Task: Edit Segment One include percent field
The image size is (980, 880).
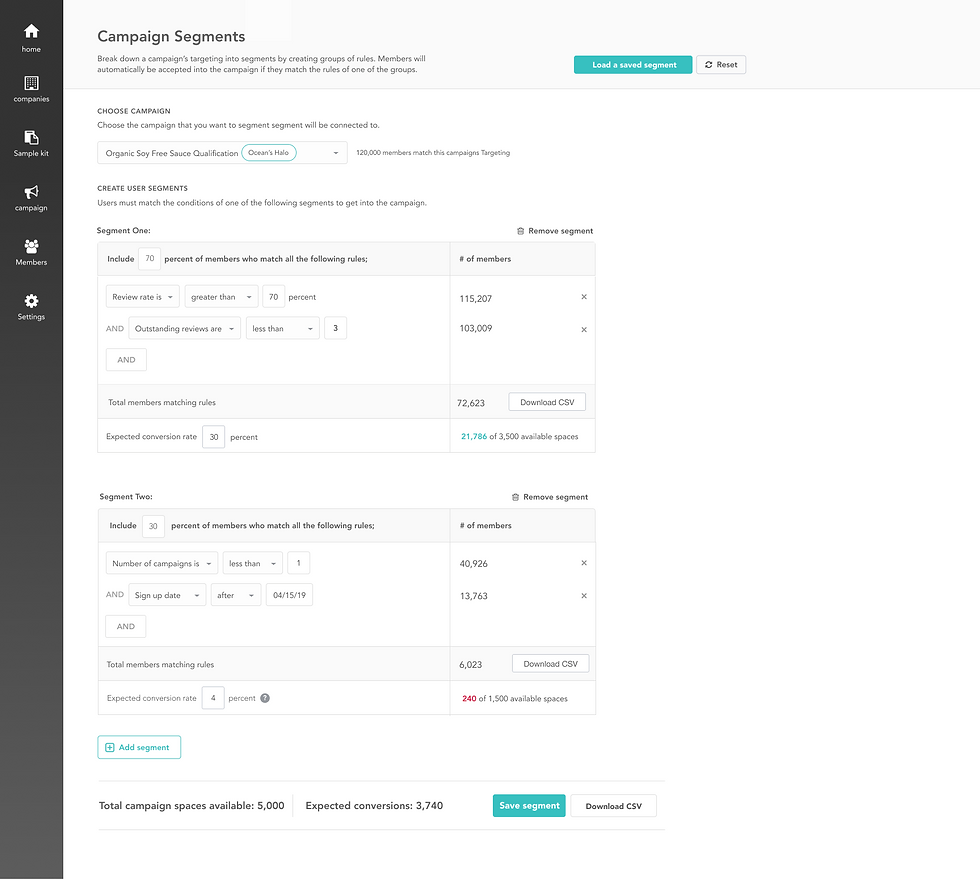Action: [149, 259]
